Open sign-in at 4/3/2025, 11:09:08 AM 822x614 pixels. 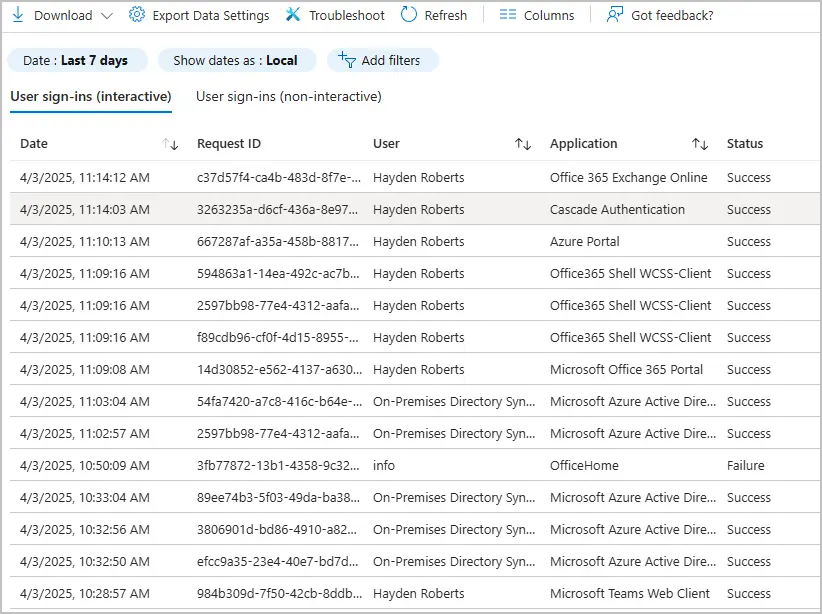[85, 370]
